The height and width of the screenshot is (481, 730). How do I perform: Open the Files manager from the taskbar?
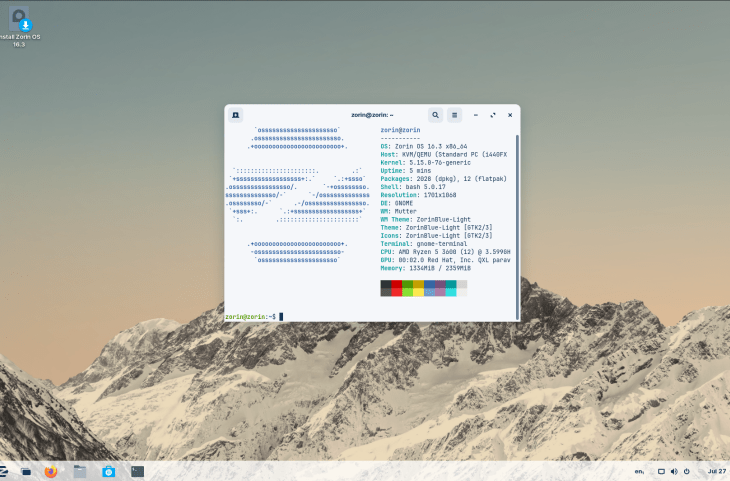80,471
